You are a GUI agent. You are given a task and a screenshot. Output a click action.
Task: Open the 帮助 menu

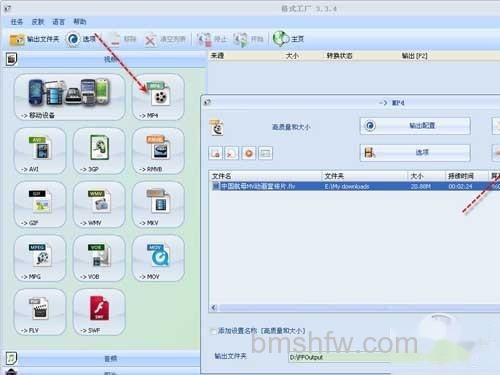(x=80, y=22)
